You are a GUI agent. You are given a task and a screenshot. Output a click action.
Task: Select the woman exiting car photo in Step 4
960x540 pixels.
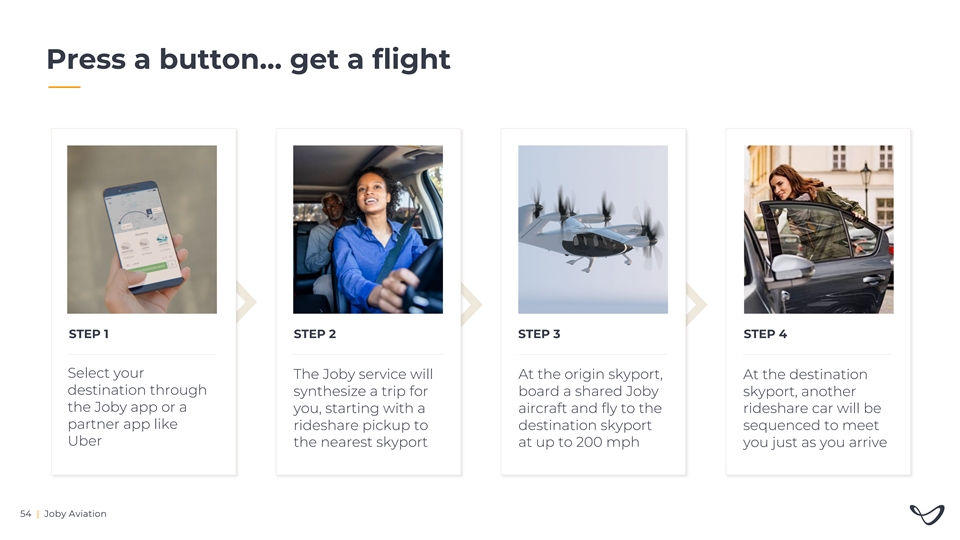[818, 229]
